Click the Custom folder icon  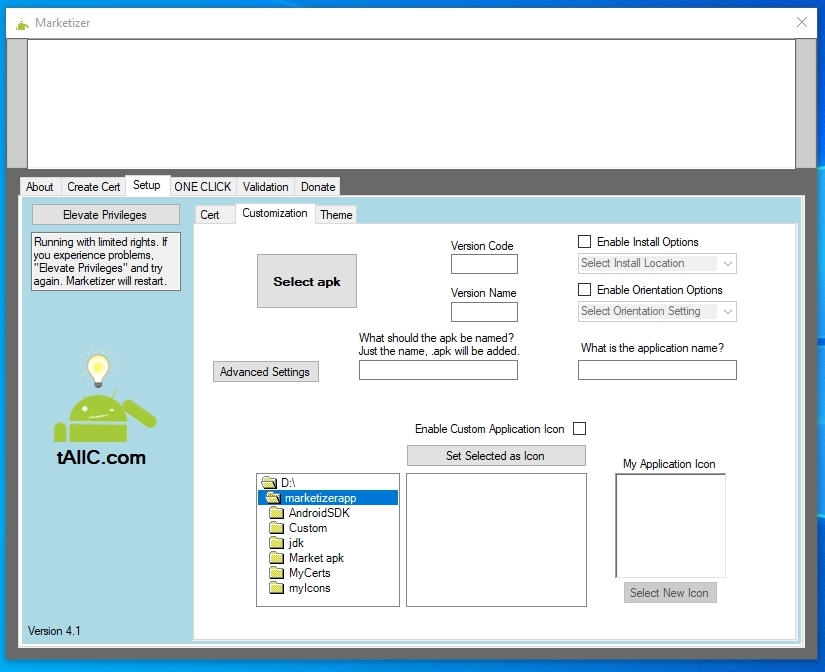click(276, 528)
